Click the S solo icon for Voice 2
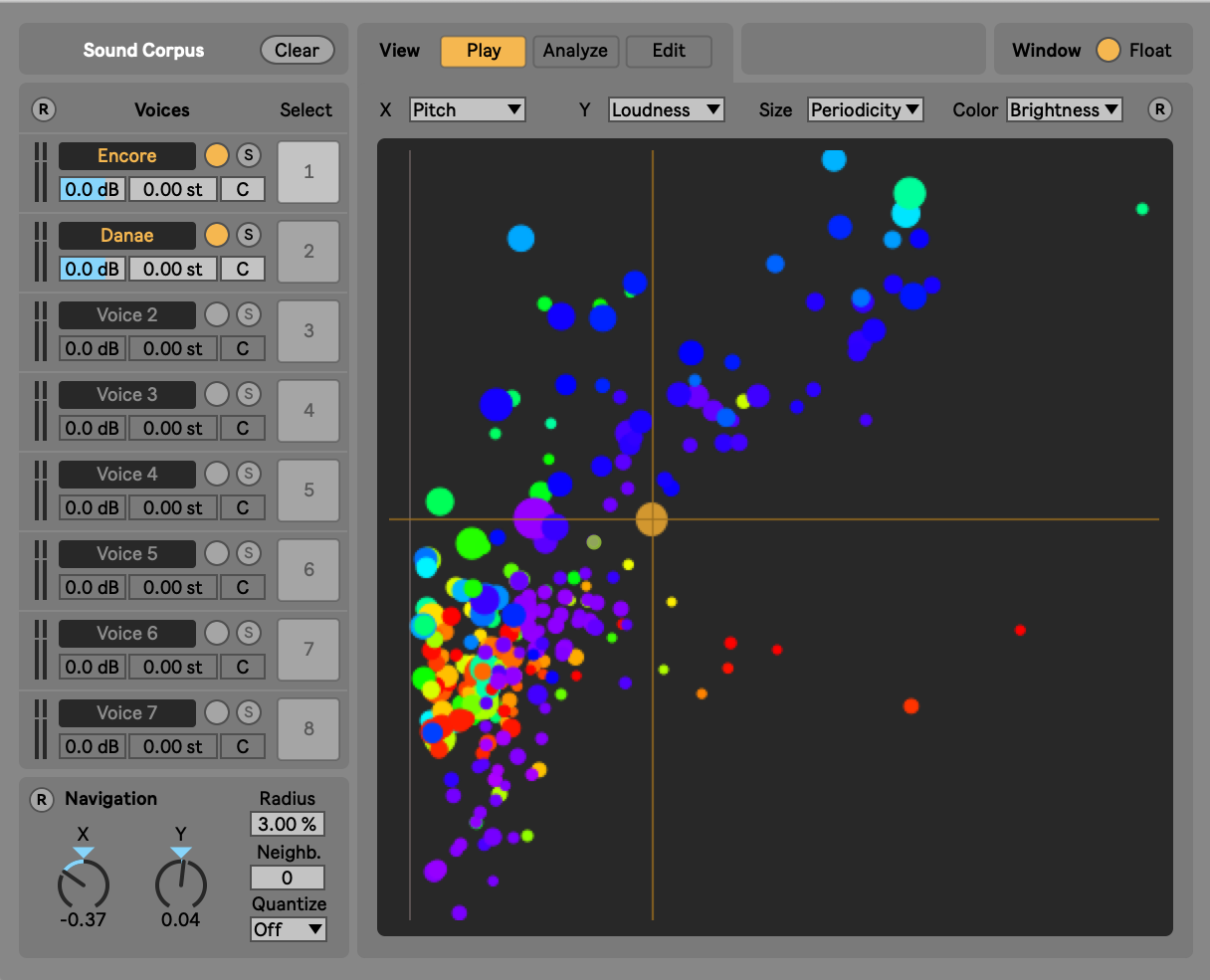Image resolution: width=1210 pixels, height=980 pixels. pos(249,314)
